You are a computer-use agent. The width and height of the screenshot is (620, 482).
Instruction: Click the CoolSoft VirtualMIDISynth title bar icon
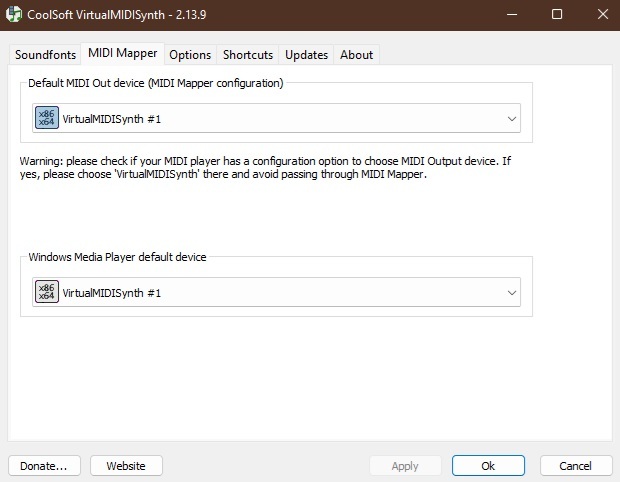(14, 14)
